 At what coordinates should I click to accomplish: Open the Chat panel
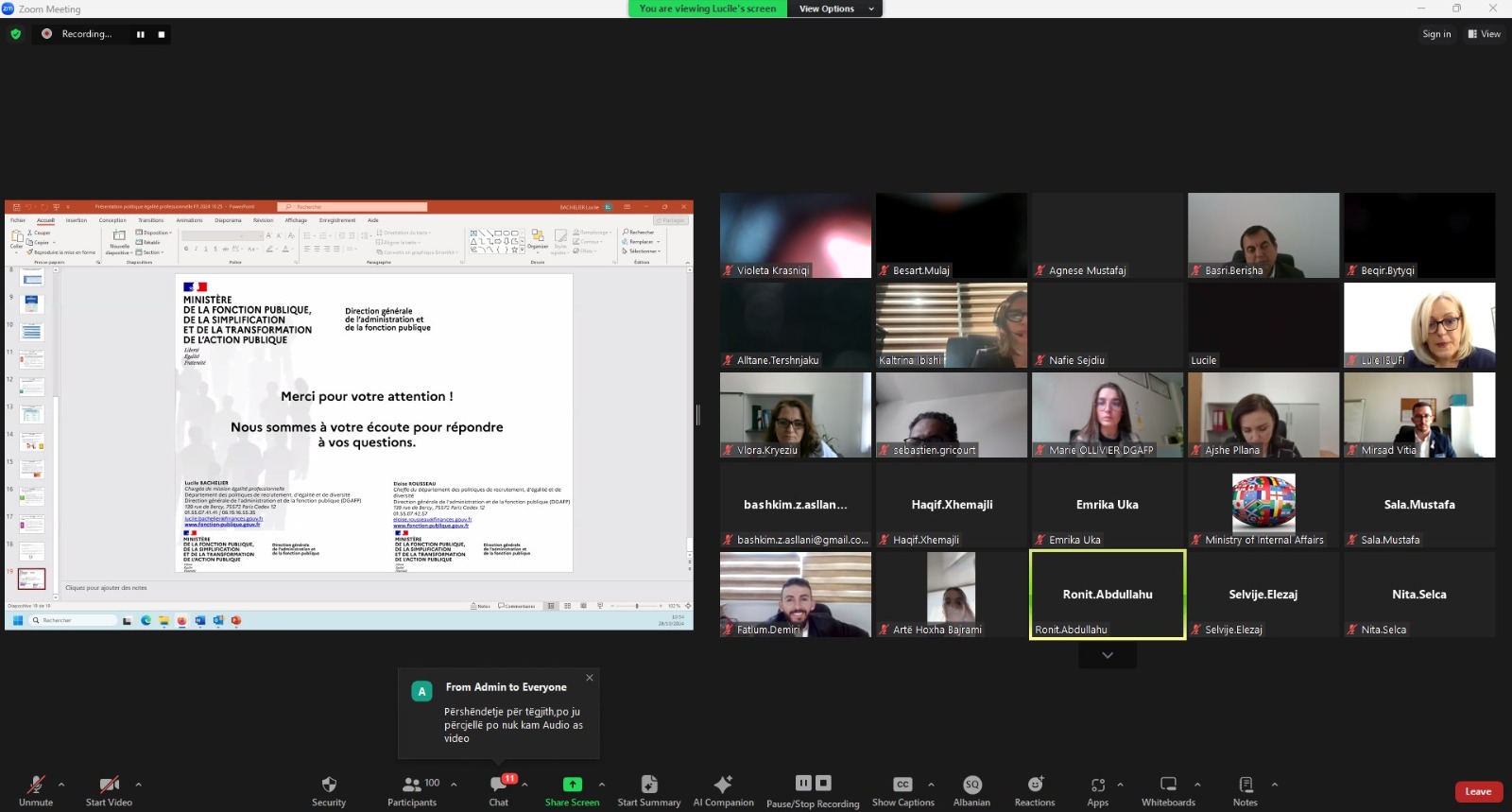499,785
